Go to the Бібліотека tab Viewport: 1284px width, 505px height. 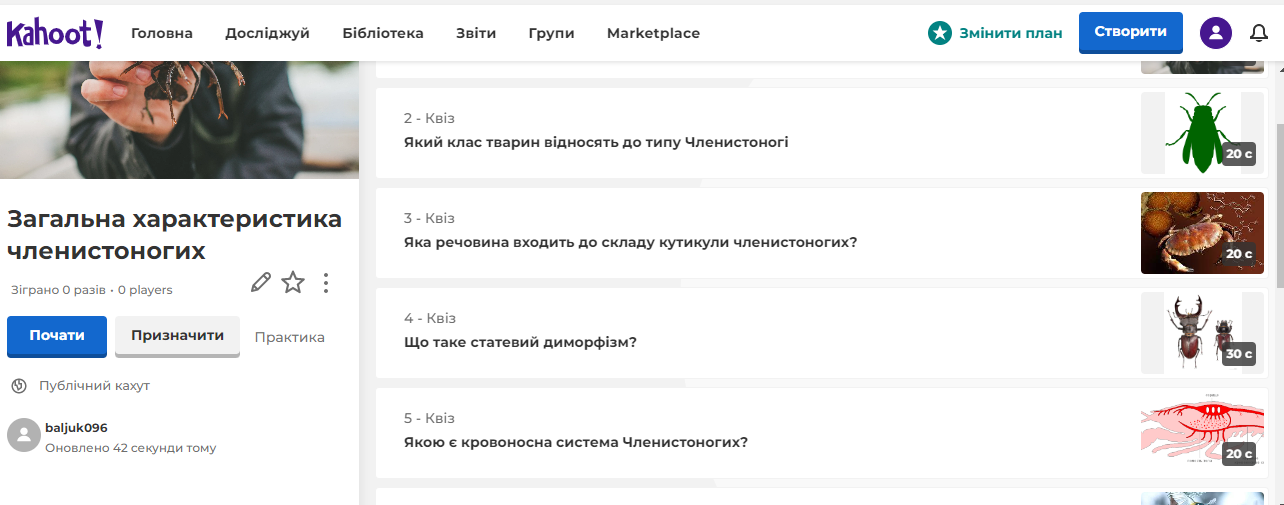tap(383, 33)
